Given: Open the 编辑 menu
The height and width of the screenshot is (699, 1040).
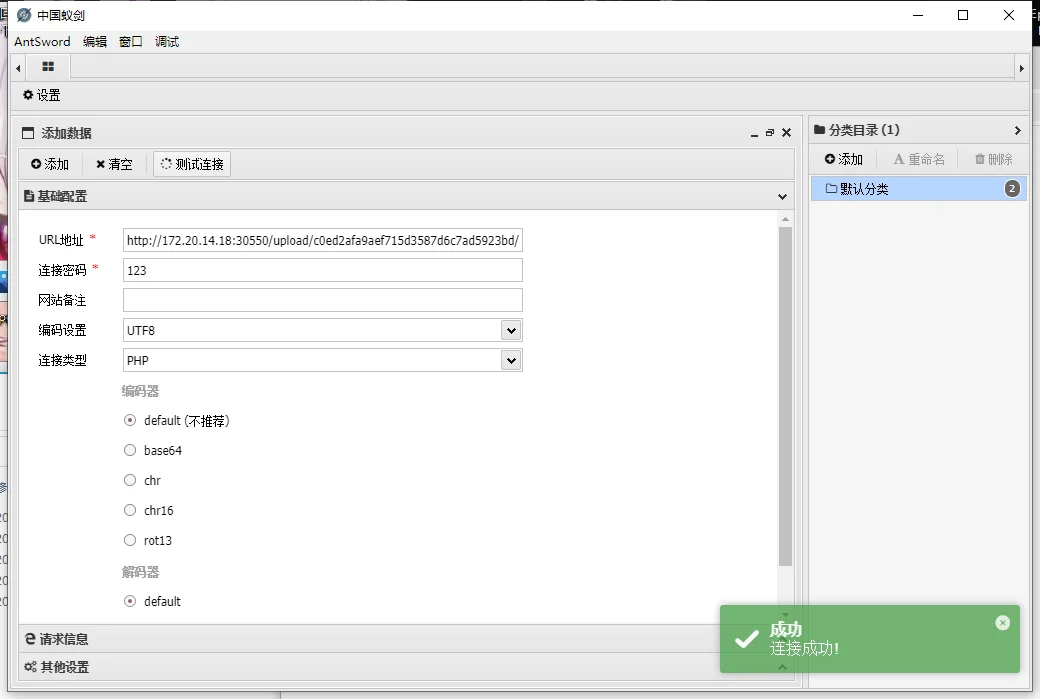Looking at the screenshot, I should 95,42.
